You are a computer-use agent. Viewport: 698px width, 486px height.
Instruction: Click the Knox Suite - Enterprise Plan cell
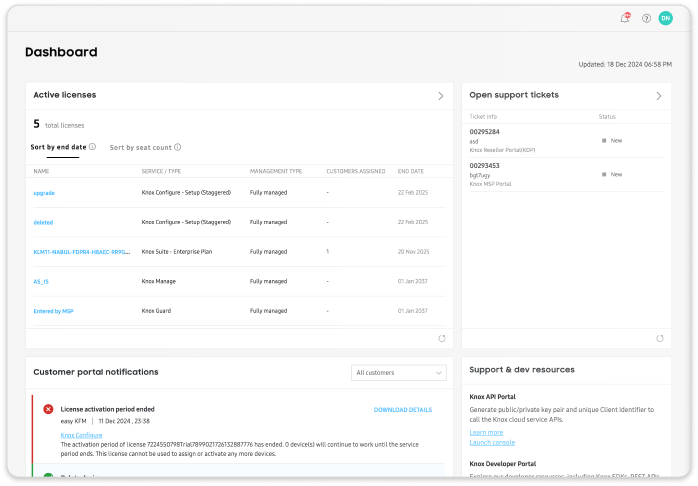click(x=177, y=252)
